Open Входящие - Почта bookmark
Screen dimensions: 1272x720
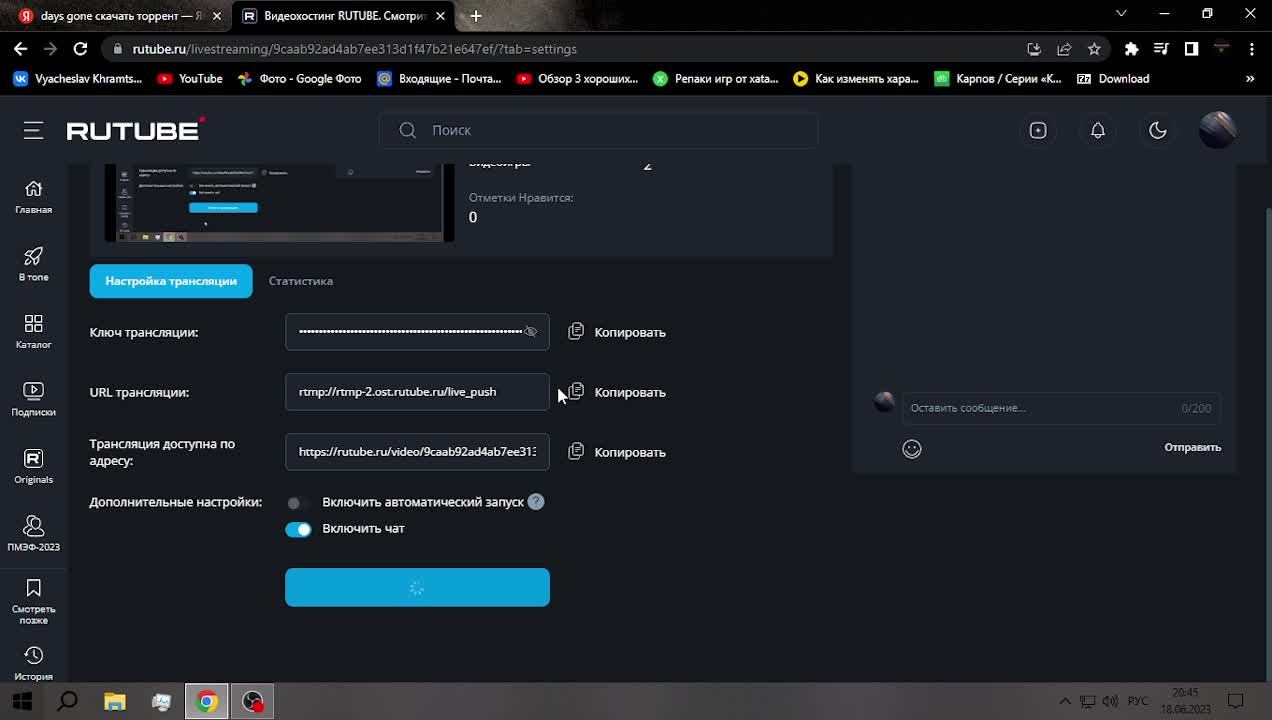[x=439, y=79]
